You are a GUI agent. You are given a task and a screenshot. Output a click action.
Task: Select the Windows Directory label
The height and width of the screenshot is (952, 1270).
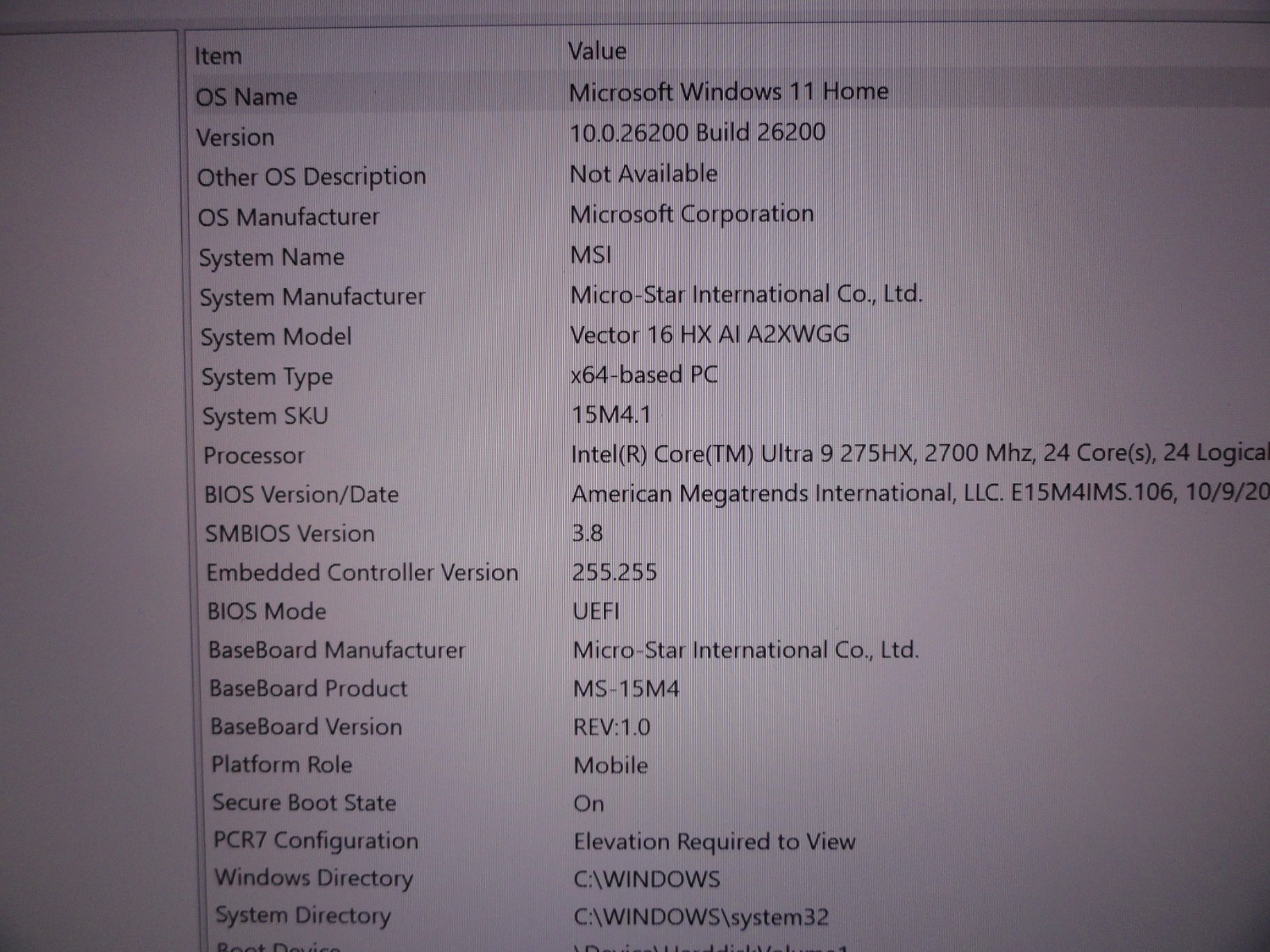[x=314, y=878]
